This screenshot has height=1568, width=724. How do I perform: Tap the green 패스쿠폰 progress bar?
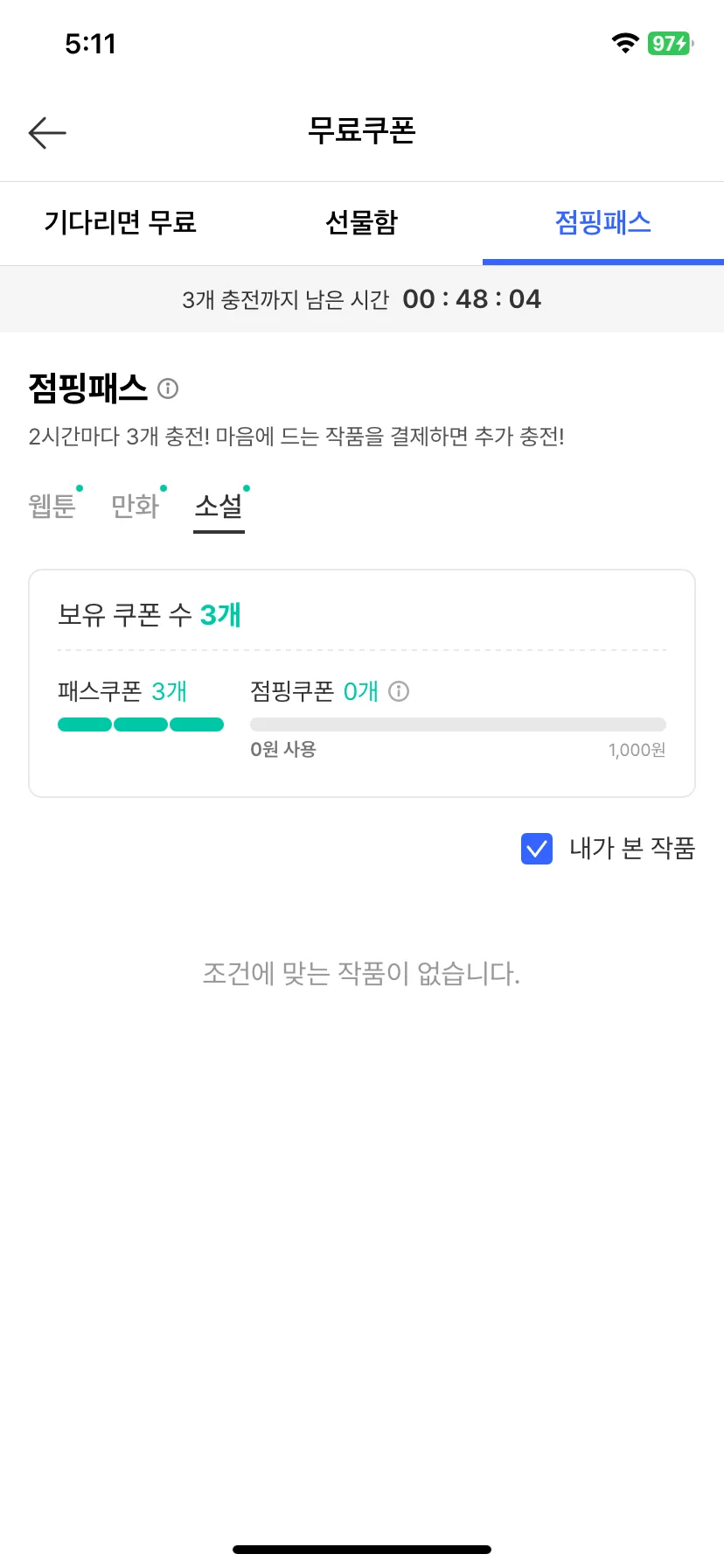click(x=141, y=724)
